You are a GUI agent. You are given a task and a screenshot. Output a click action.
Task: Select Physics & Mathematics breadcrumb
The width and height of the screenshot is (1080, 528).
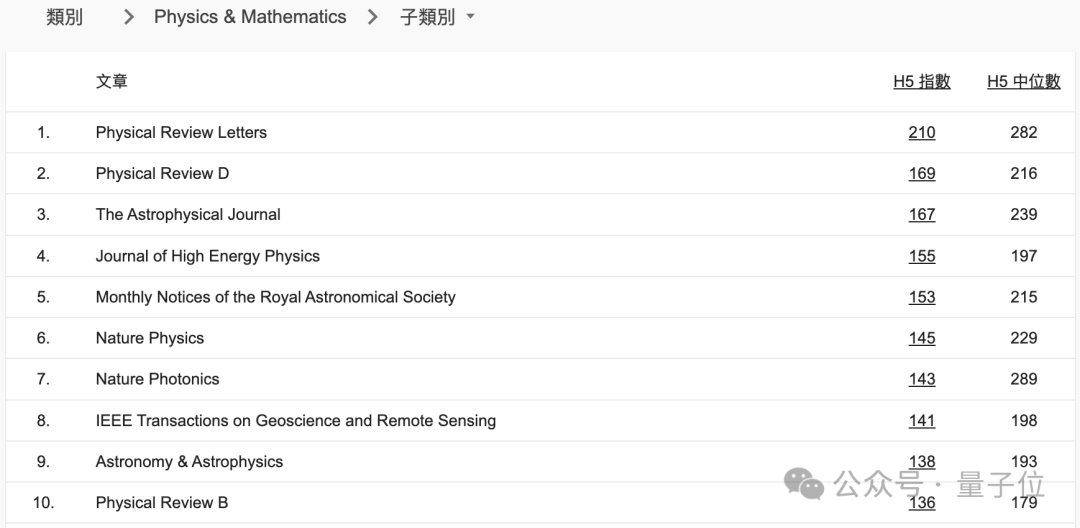(x=250, y=17)
